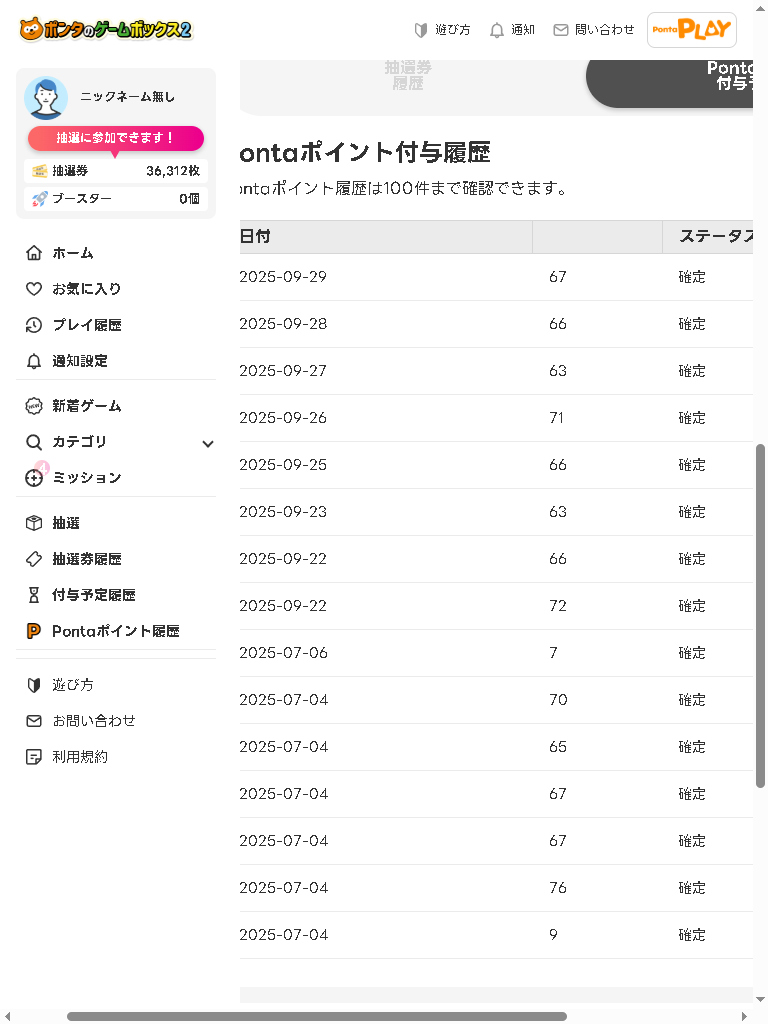This screenshot has width=768, height=1024.
Task: Click the user avatar icon
Action: (46, 98)
